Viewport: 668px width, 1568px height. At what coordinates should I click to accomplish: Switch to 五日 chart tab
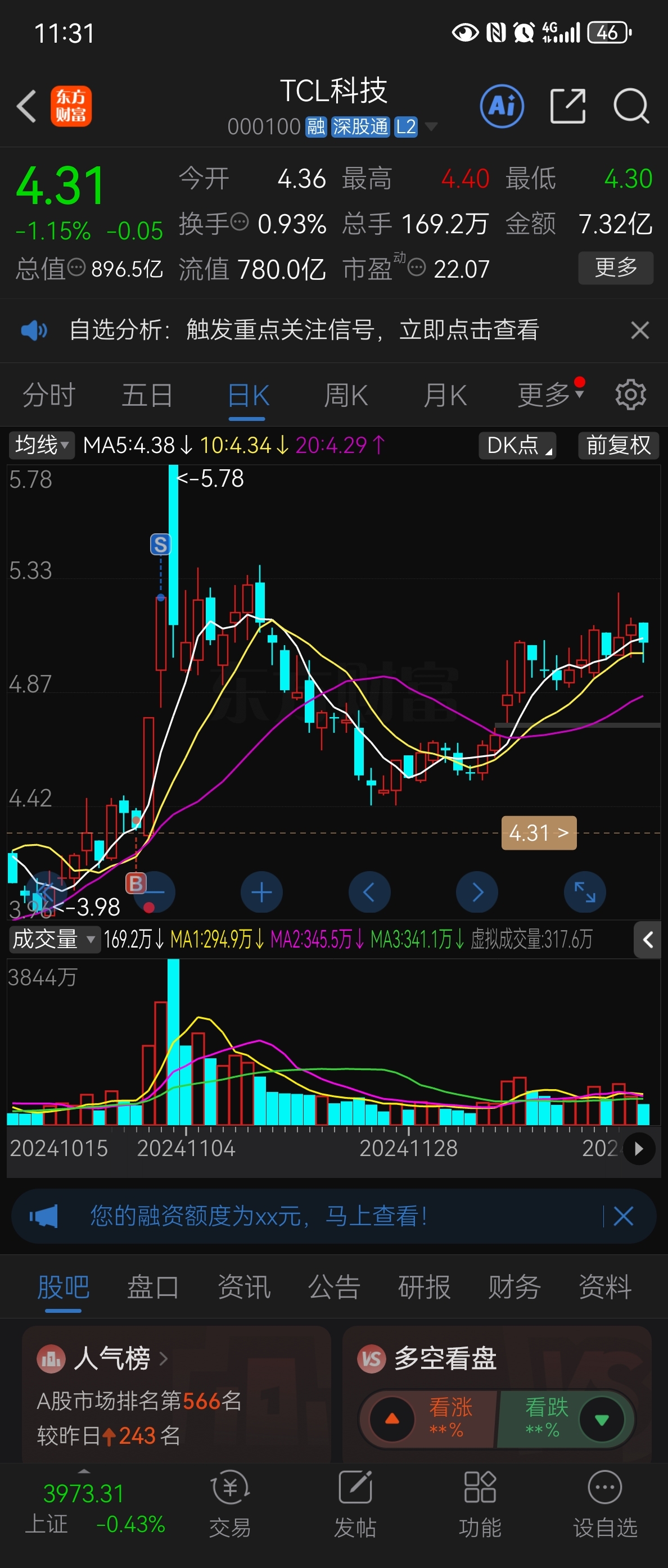coord(147,396)
